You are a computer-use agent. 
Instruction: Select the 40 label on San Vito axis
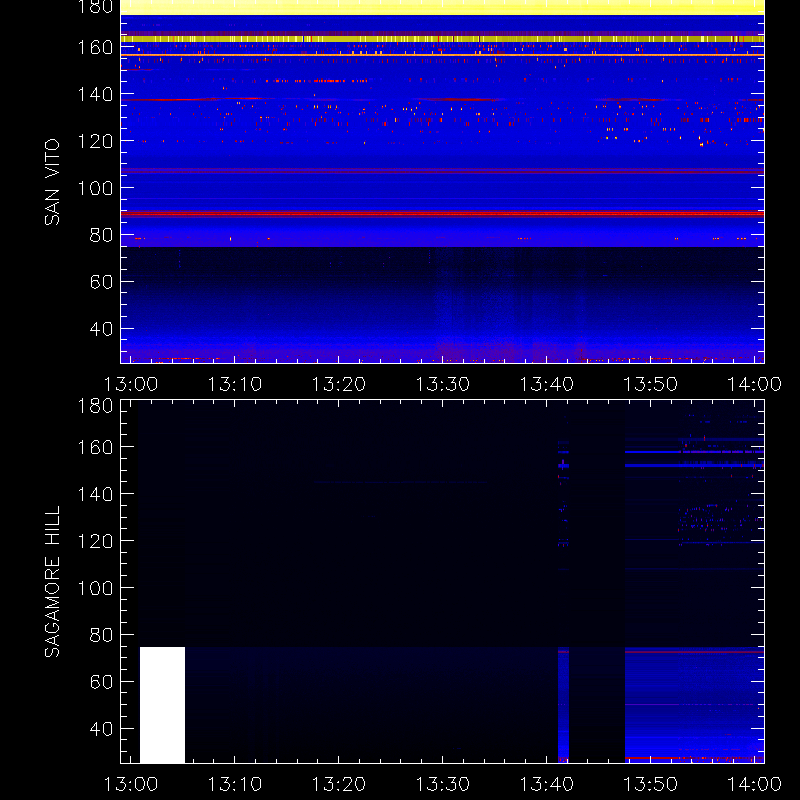click(x=101, y=329)
